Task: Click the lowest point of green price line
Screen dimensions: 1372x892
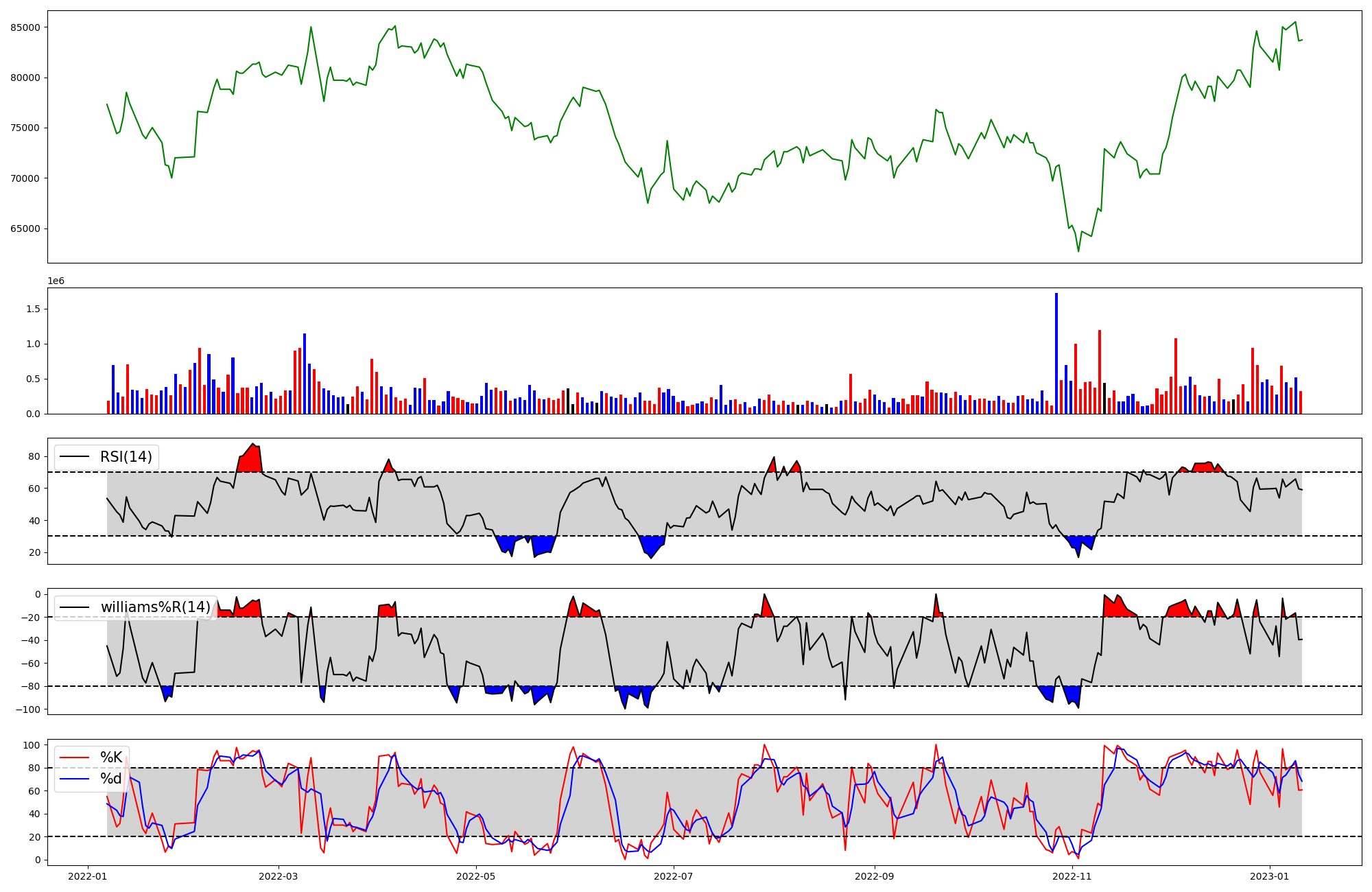Action: coord(1078,251)
